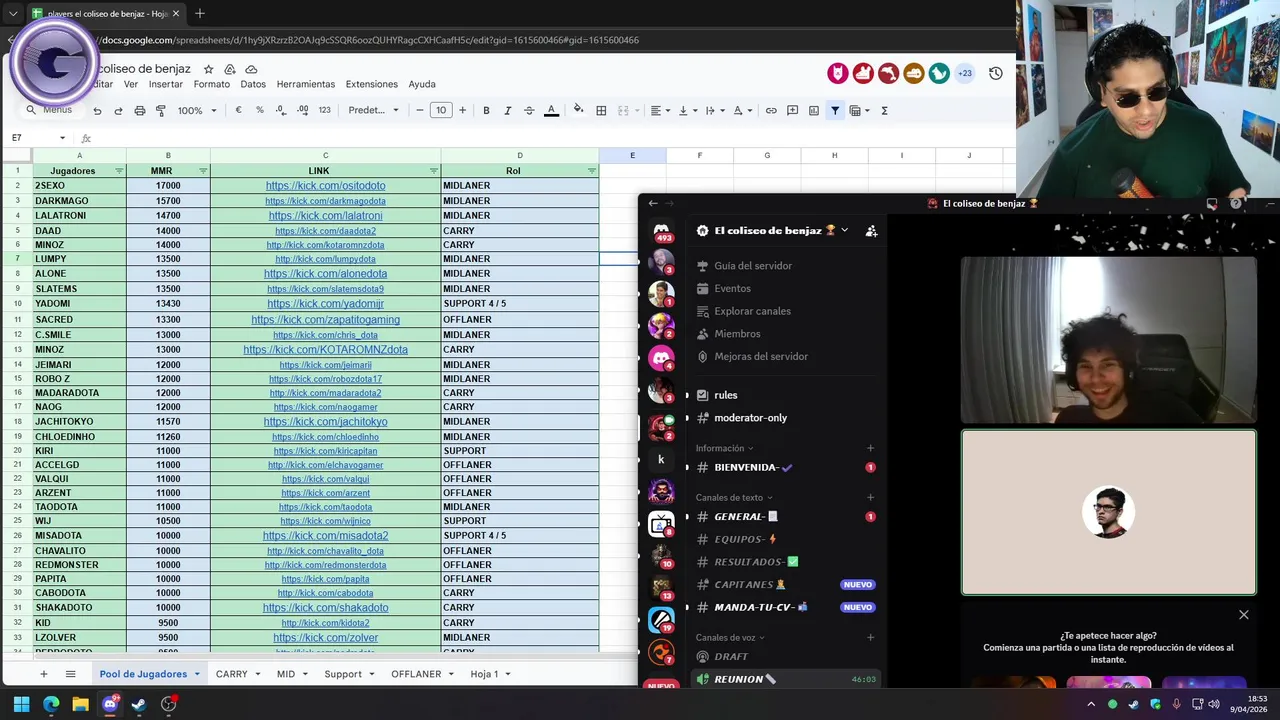Open the kick.com/lalatroni link
Viewport: 1280px width, 720px height.
(325, 216)
